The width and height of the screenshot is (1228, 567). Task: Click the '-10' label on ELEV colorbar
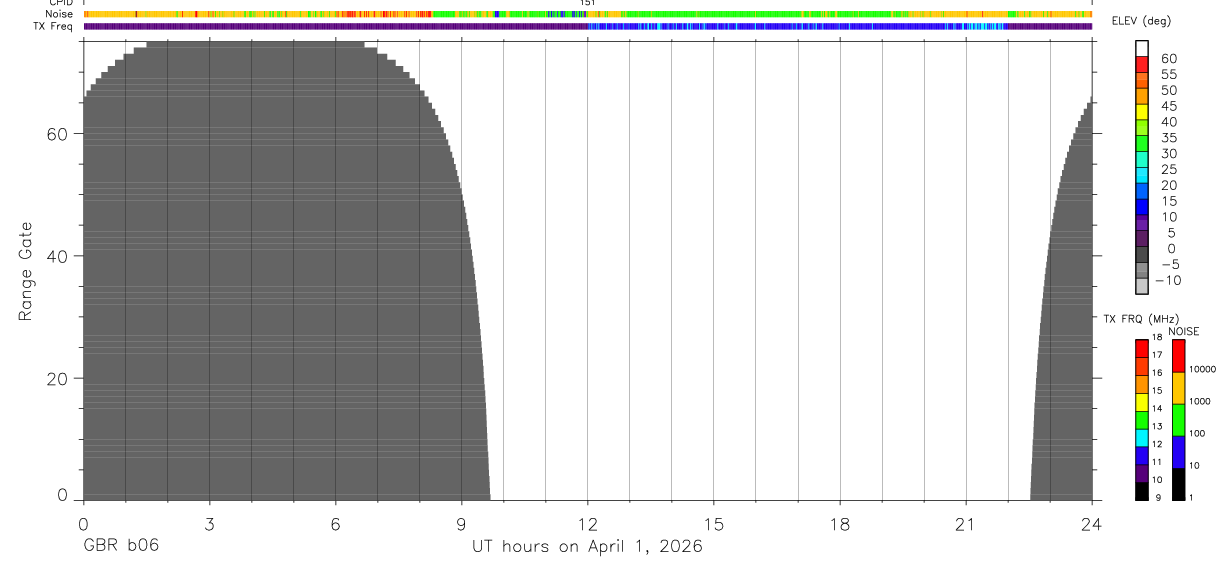(x=1168, y=281)
